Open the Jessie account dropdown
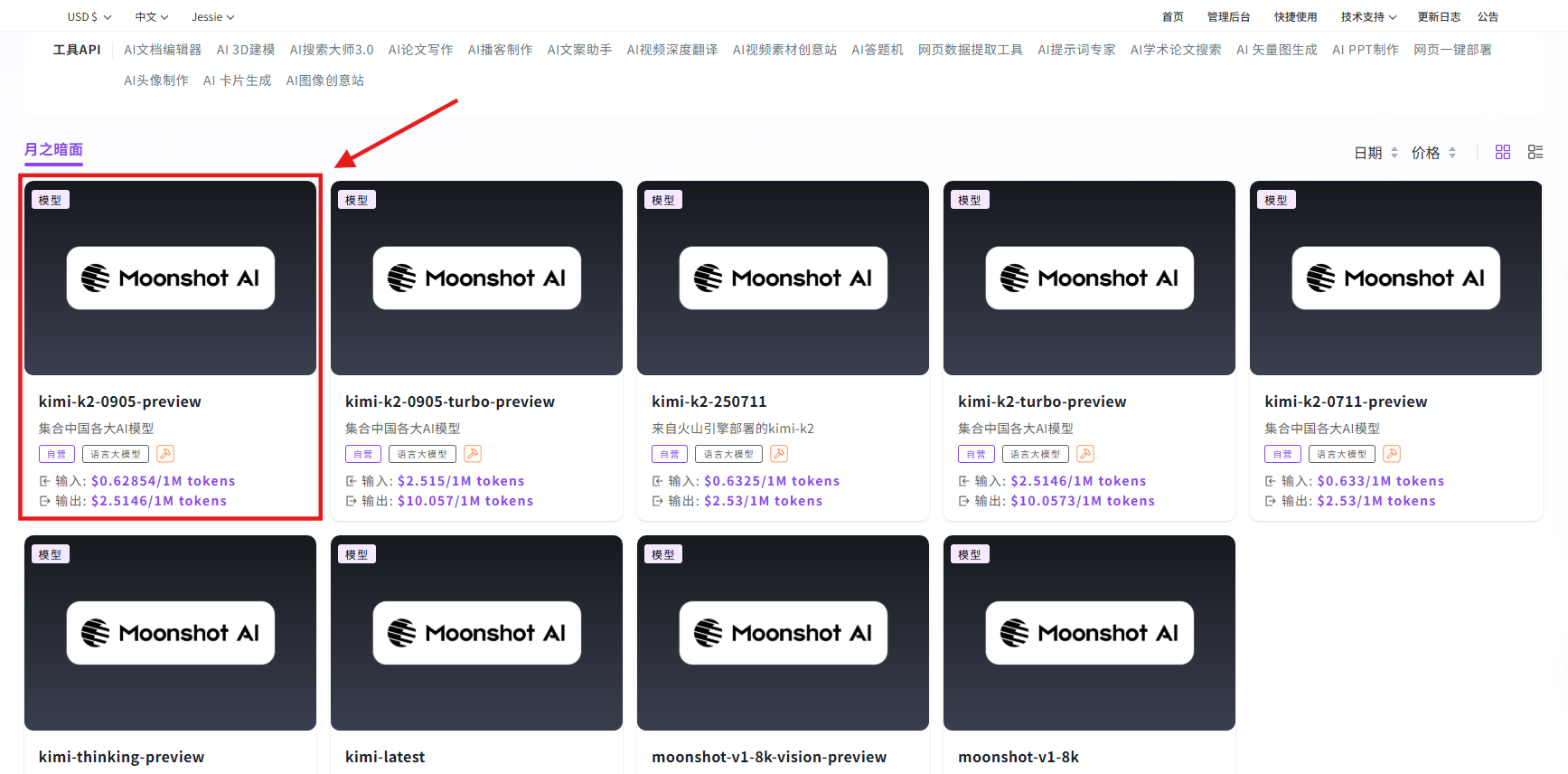The height and width of the screenshot is (774, 1568). tap(213, 17)
